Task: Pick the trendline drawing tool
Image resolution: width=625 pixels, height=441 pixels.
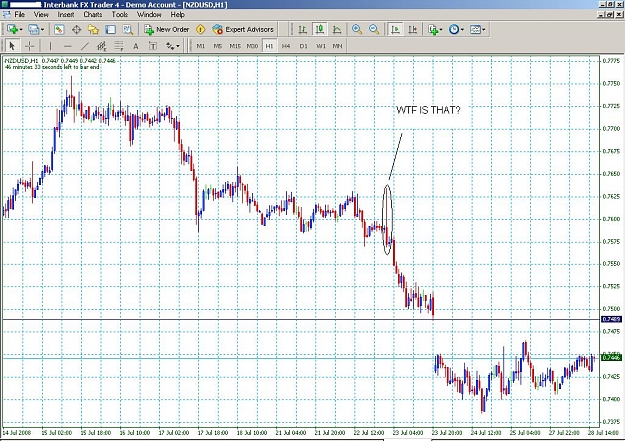Action: click(85, 46)
